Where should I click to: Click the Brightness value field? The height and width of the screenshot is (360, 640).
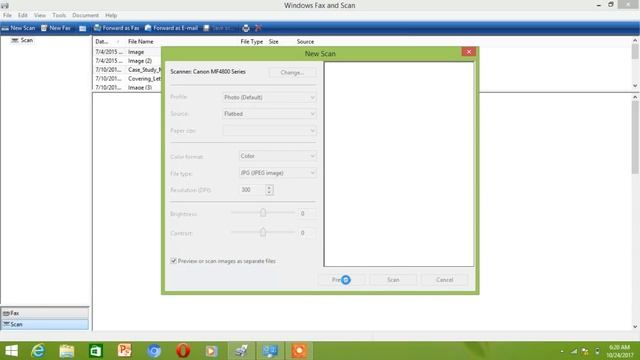(307, 213)
